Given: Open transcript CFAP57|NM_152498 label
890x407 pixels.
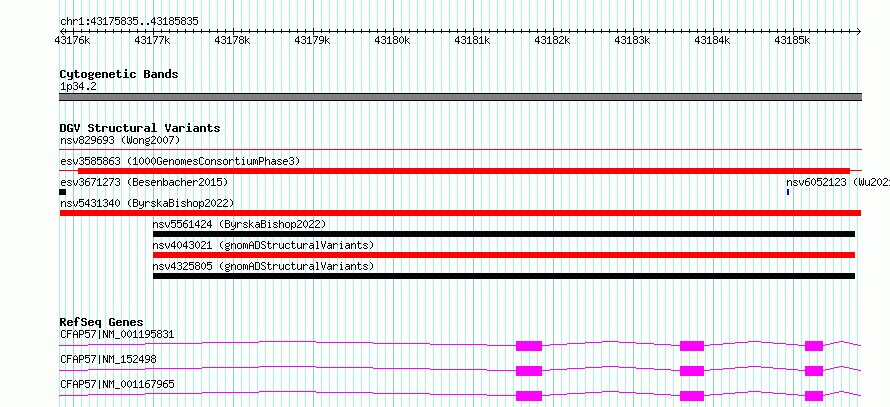Looking at the screenshot, I should [108, 359].
